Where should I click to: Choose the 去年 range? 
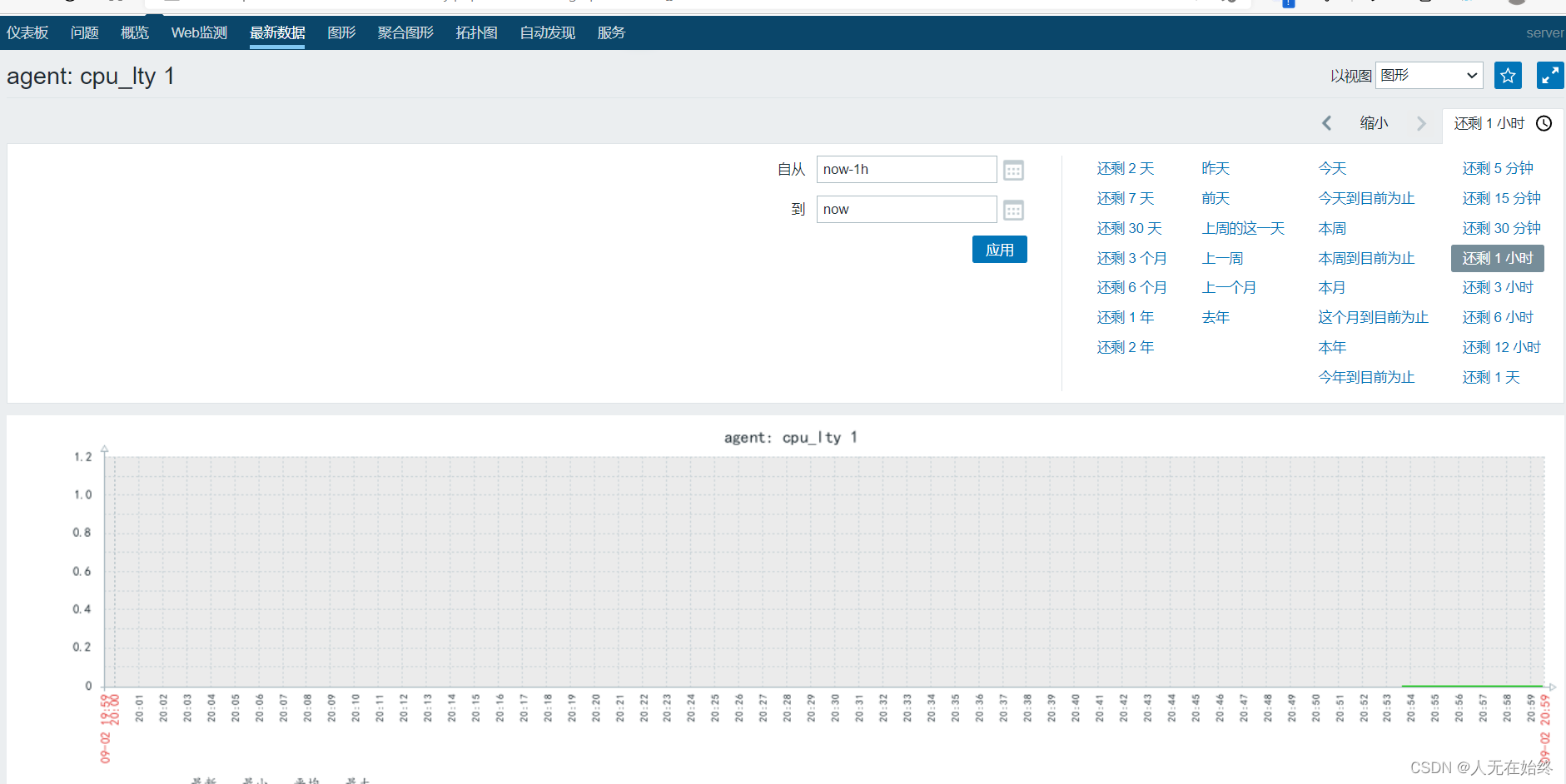[1216, 318]
